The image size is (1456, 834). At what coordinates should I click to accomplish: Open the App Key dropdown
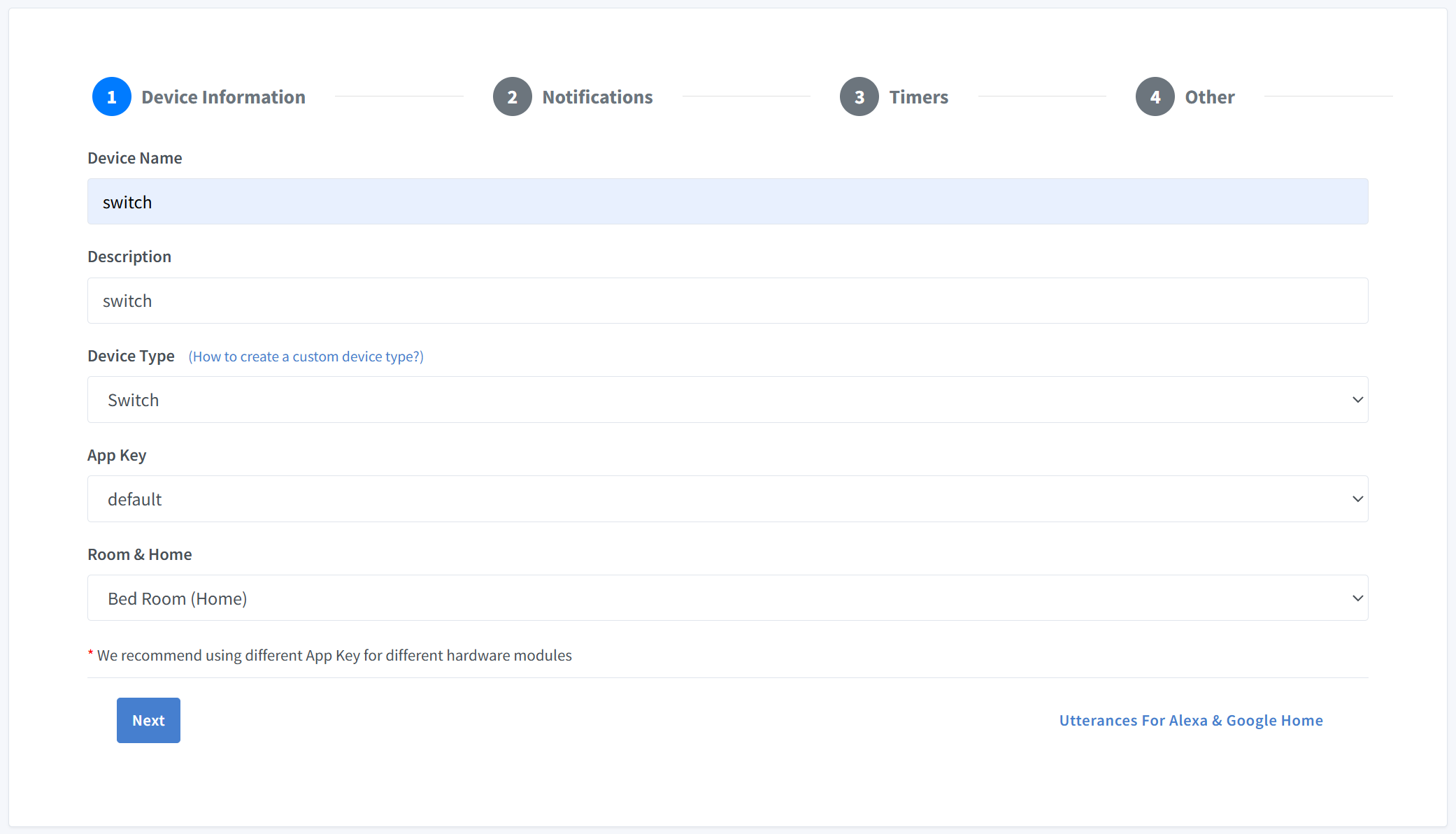point(727,498)
